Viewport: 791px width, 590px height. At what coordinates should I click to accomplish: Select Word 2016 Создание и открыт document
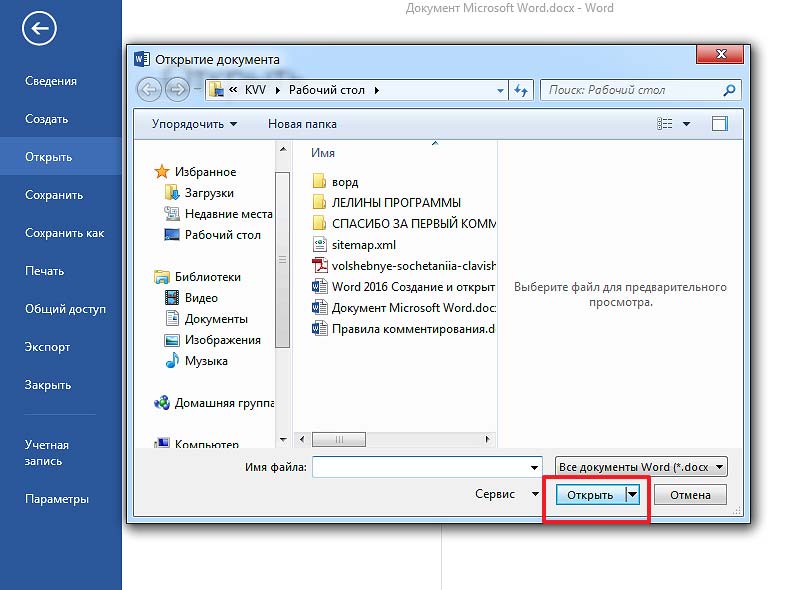coord(404,287)
